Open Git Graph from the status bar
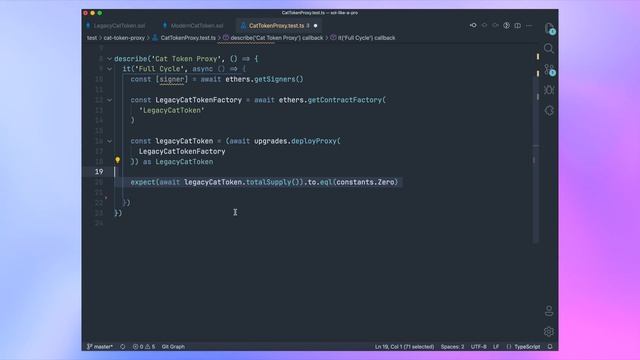Screen dimensions: 640x360 [173, 347]
